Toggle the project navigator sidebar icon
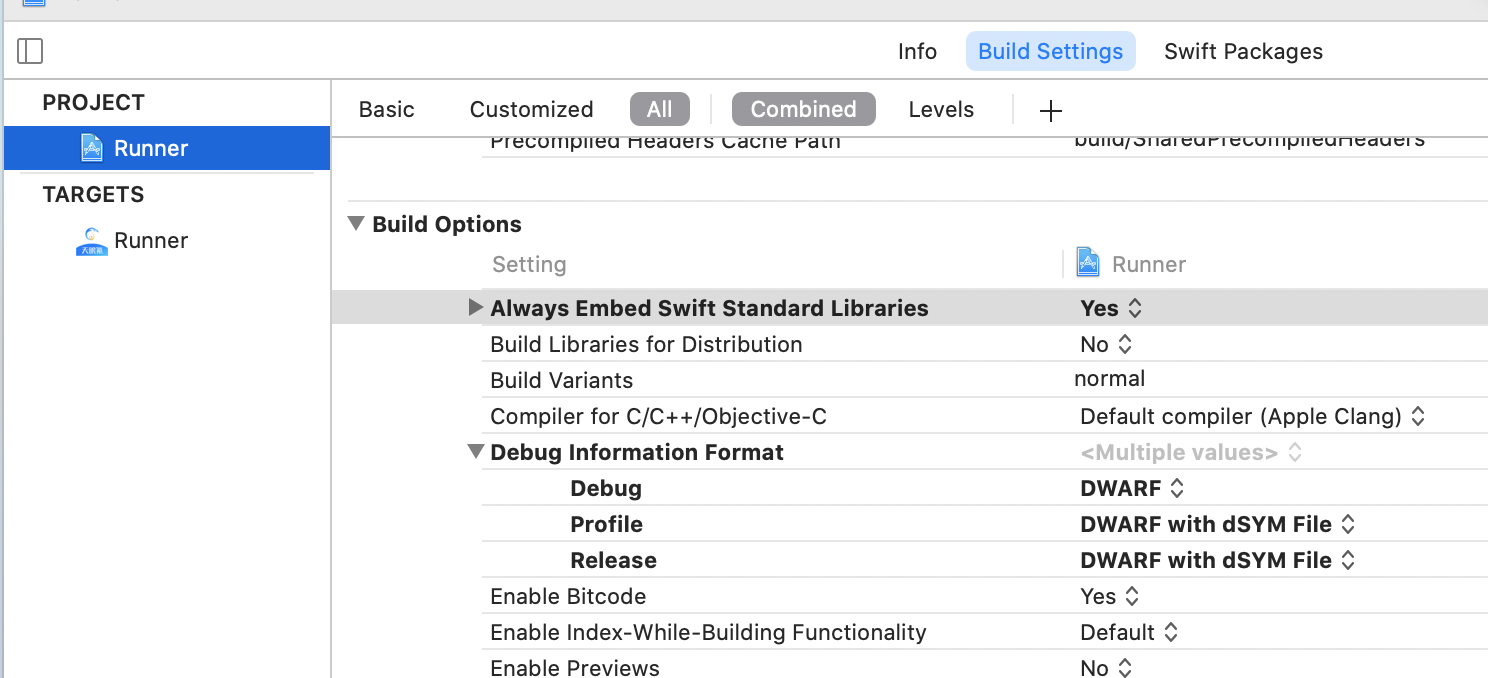The height and width of the screenshot is (678, 1488). tap(30, 51)
